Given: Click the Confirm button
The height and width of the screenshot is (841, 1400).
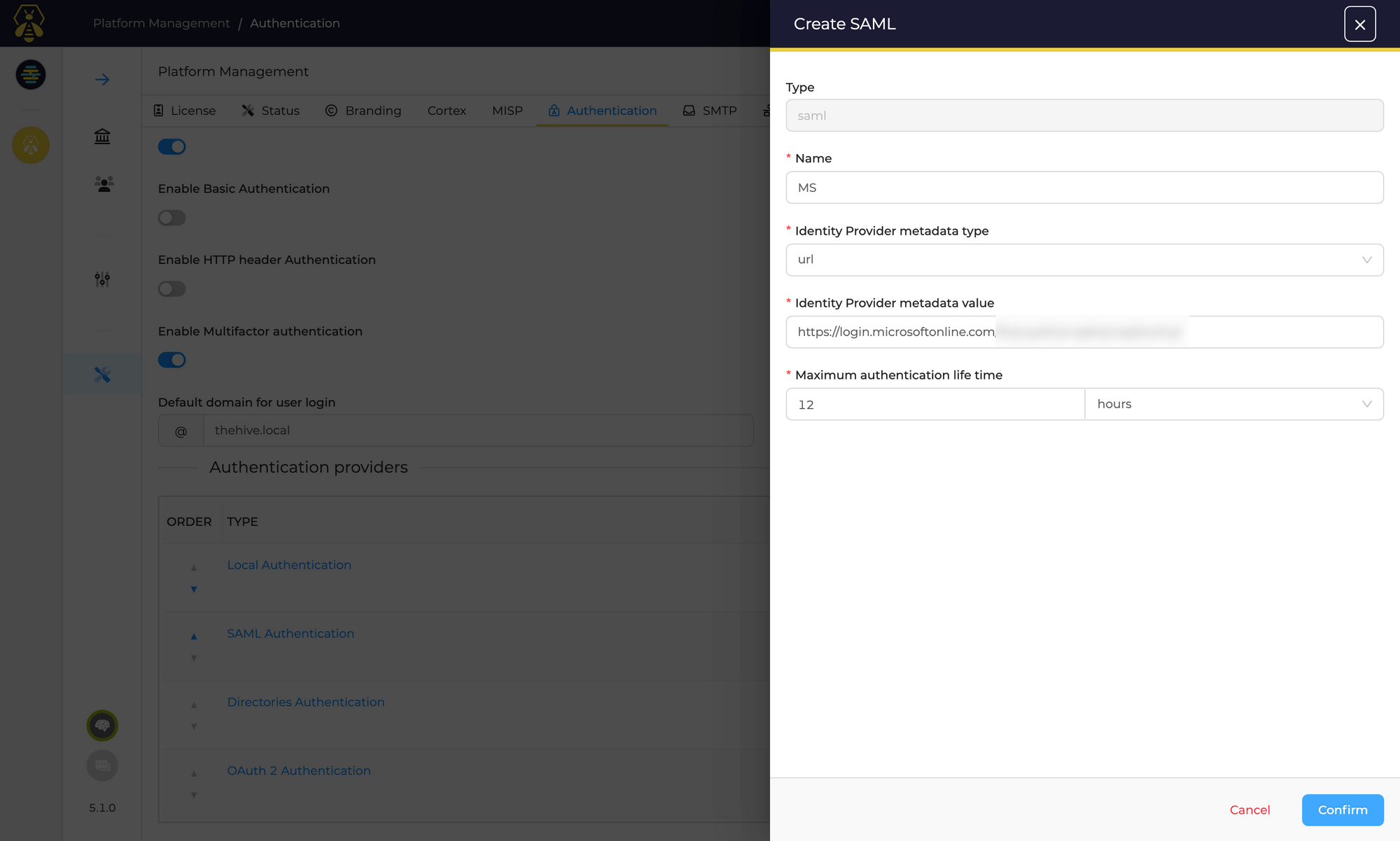Looking at the screenshot, I should pyautogui.click(x=1342, y=809).
